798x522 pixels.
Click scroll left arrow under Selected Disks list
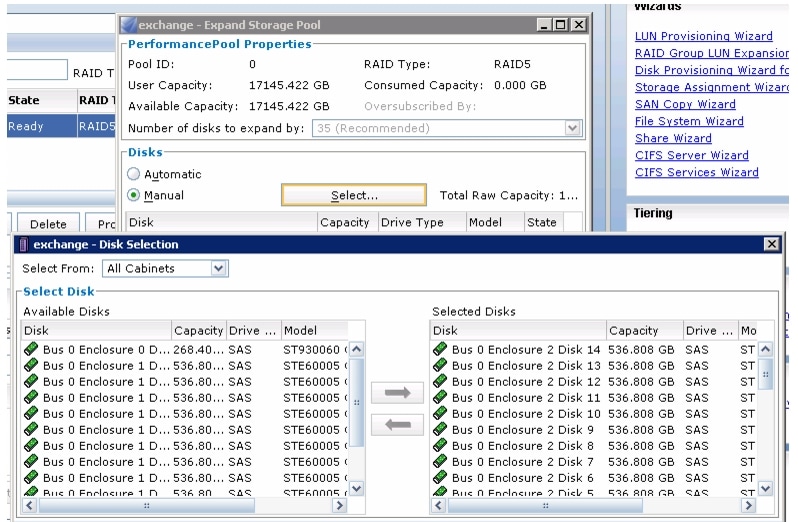click(439, 505)
